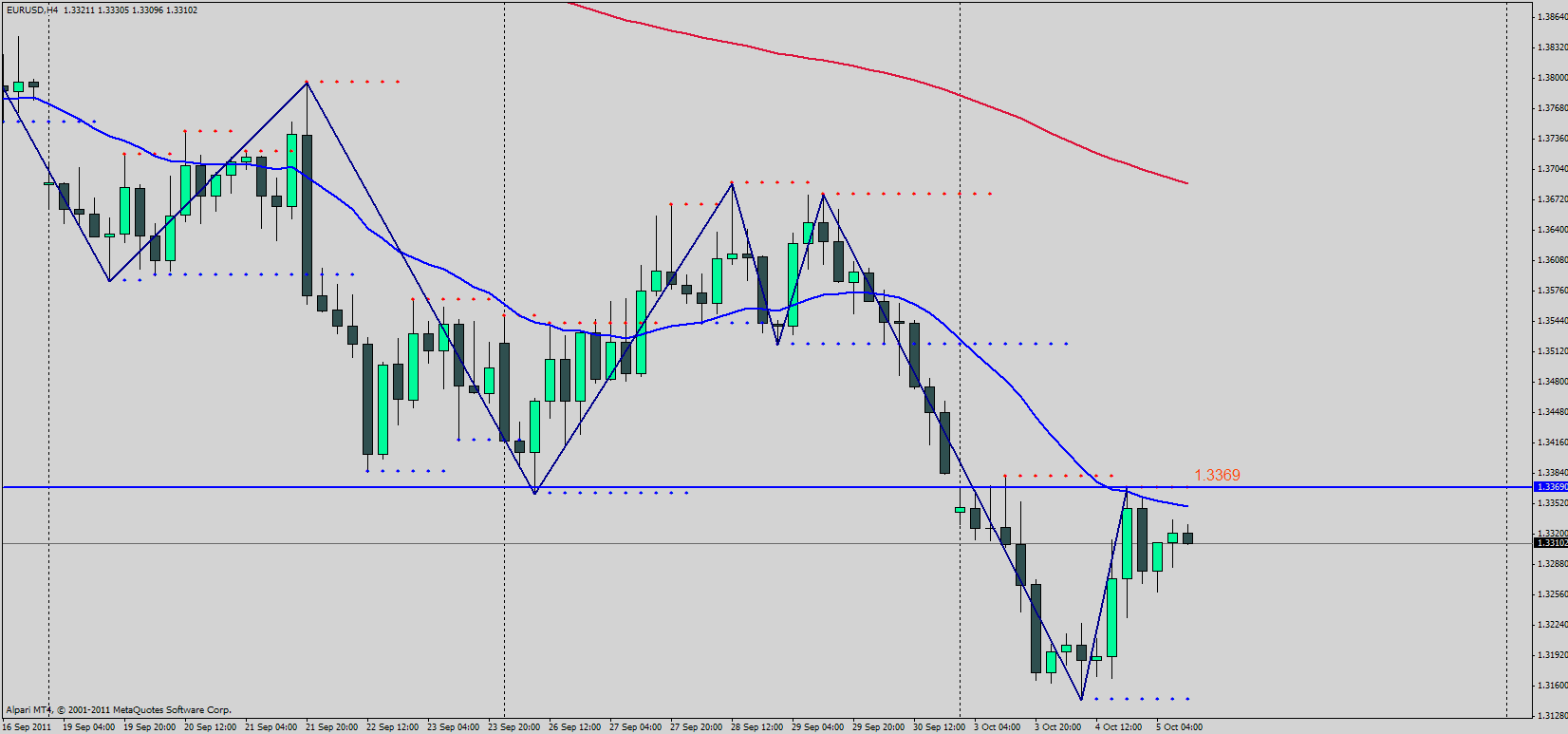This screenshot has height=734, width=1568.
Task: Click price axis label 1.32880
Action: click(1552, 564)
